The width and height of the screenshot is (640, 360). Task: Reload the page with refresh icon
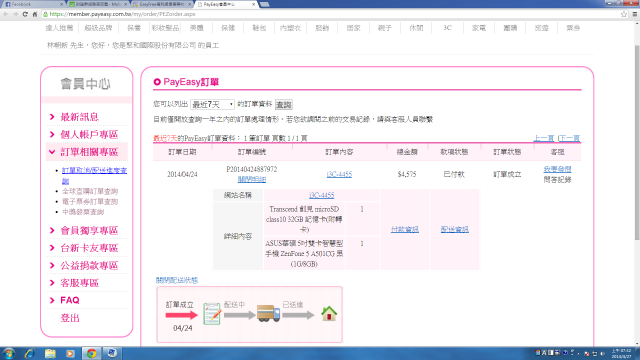tap(25, 14)
